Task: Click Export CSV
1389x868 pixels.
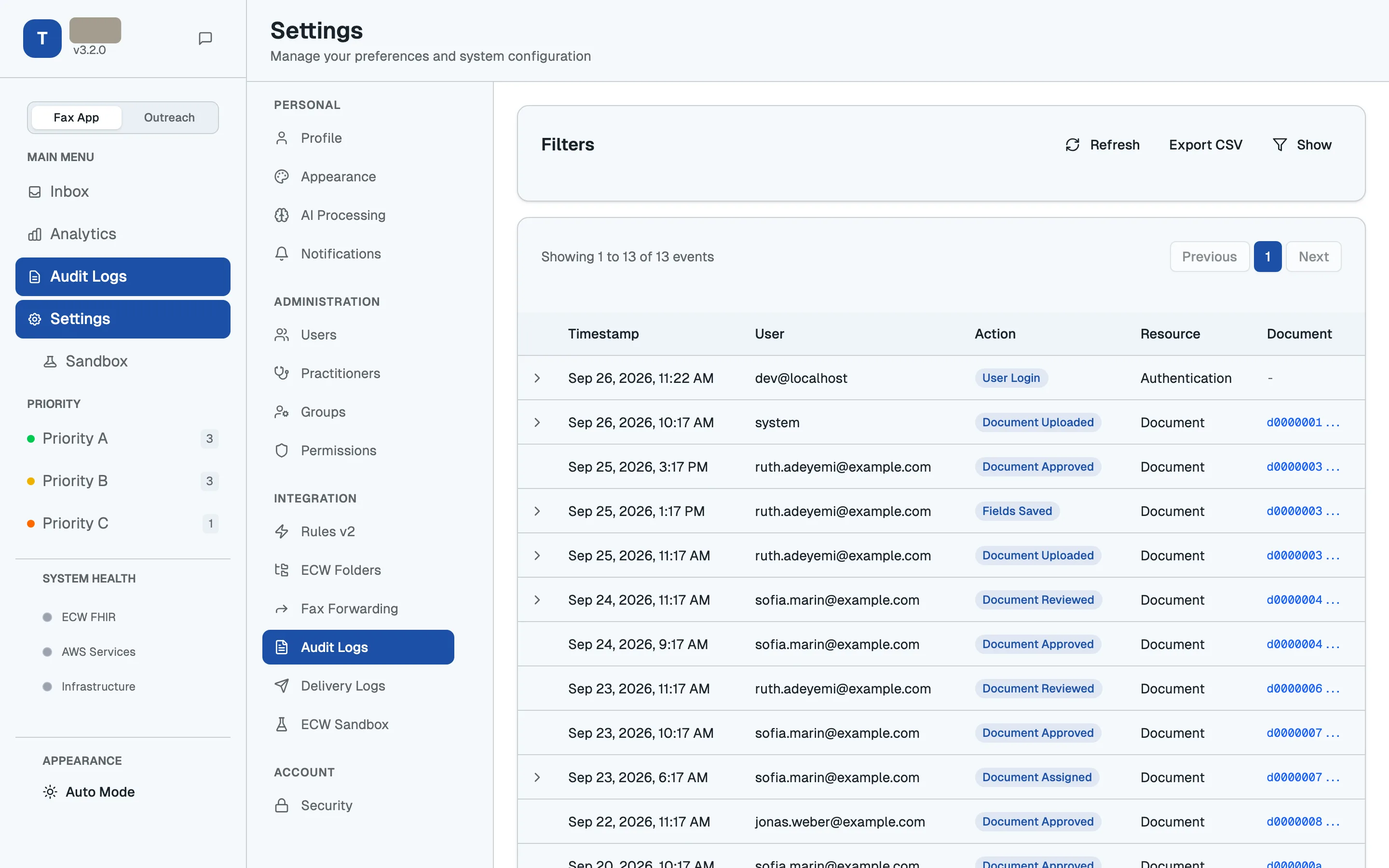Action: tap(1205, 145)
